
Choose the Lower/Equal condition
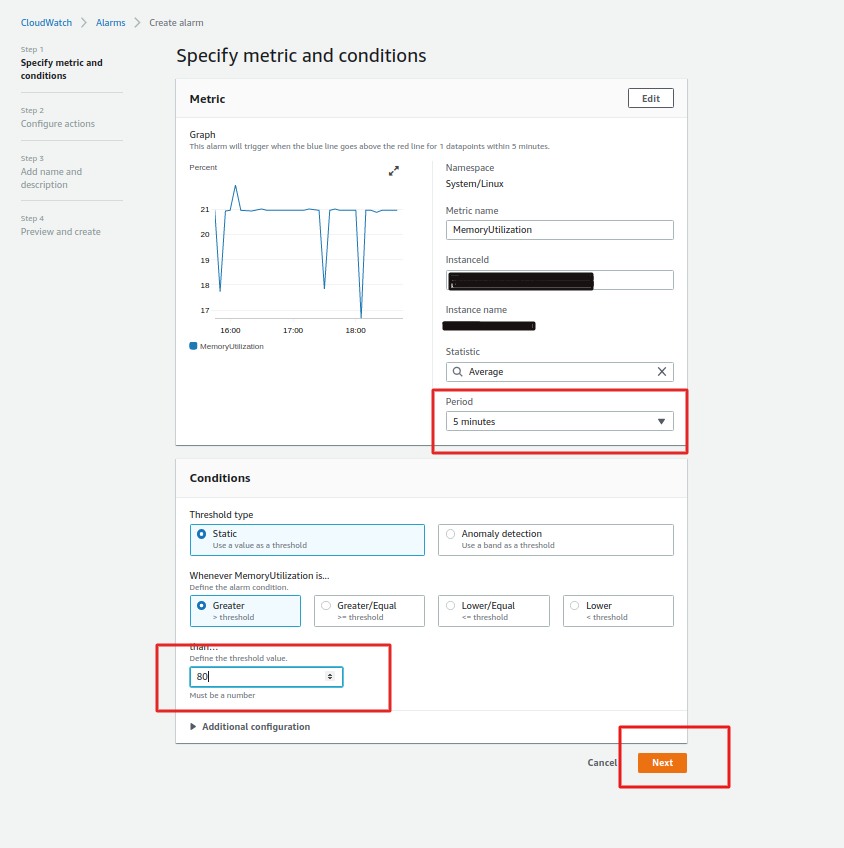tap(450, 606)
